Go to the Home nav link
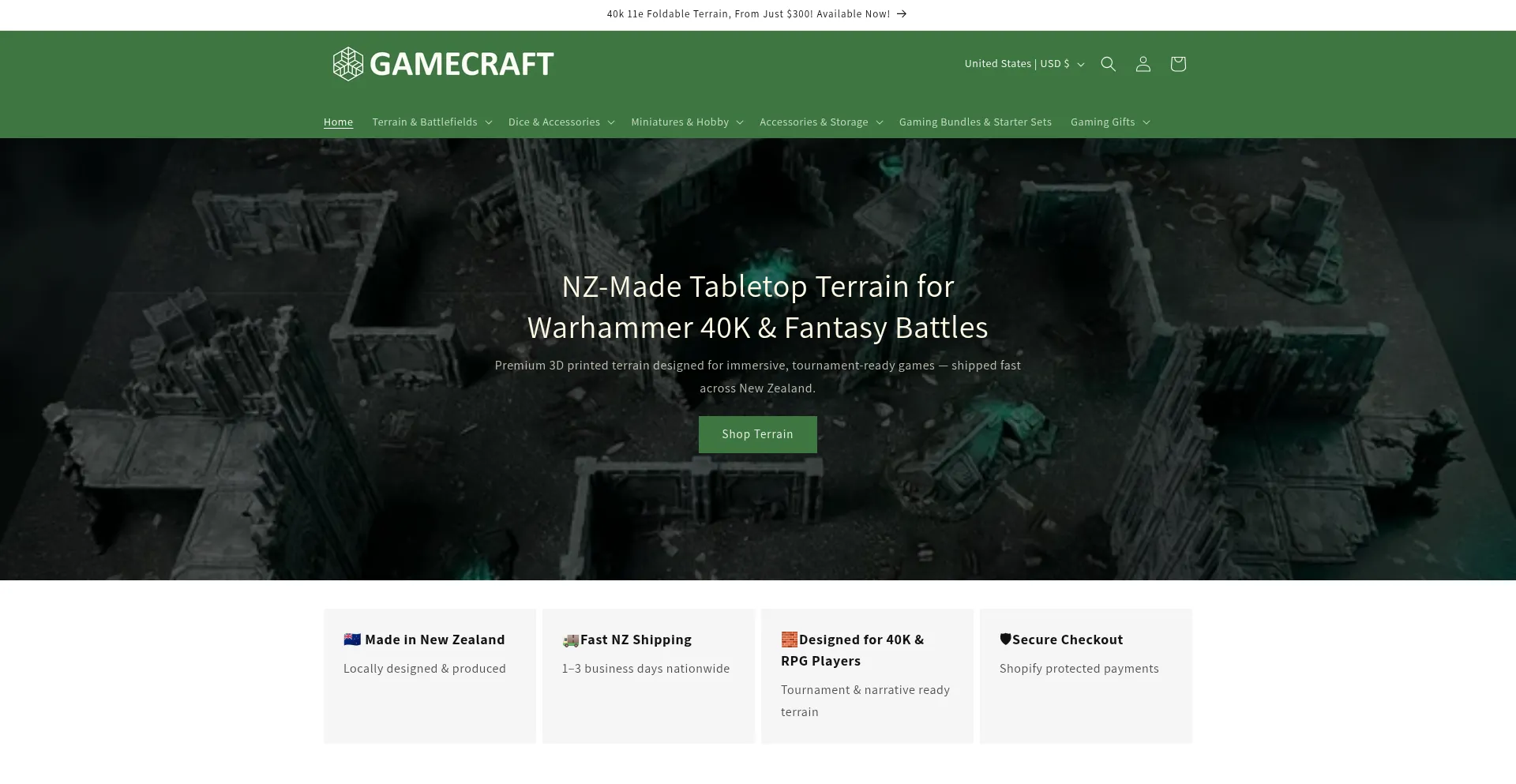The width and height of the screenshot is (1516, 784). pos(338,122)
